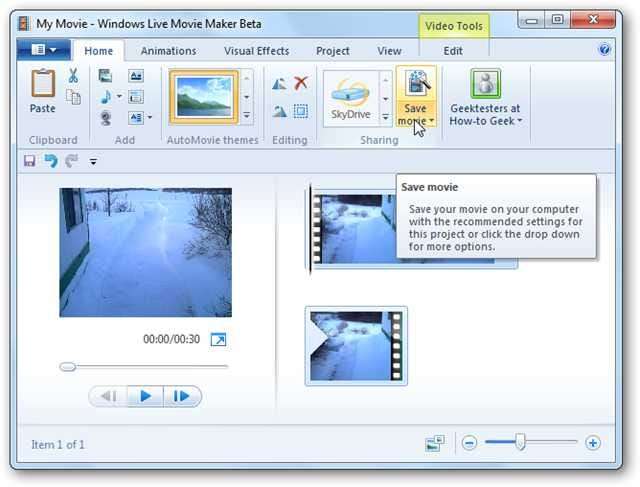The width and height of the screenshot is (640, 487).
Task: Open the Customize Quick Access Toolbar dropdown
Action: 93,161
